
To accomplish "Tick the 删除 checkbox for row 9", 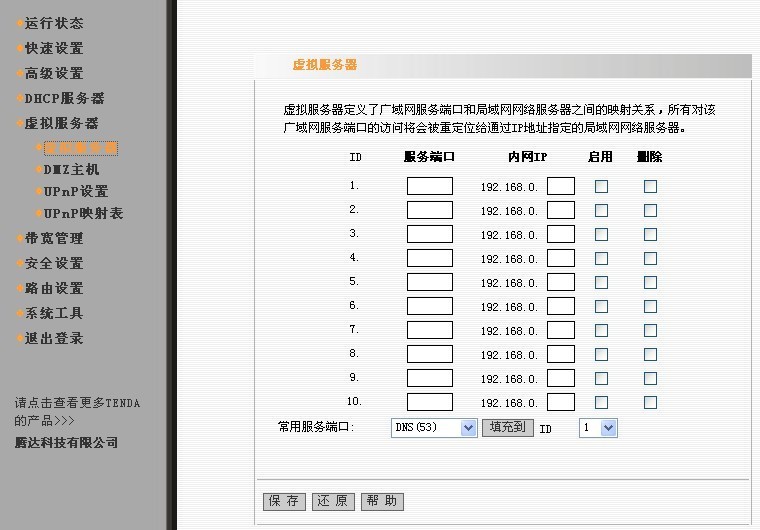I will point(650,379).
